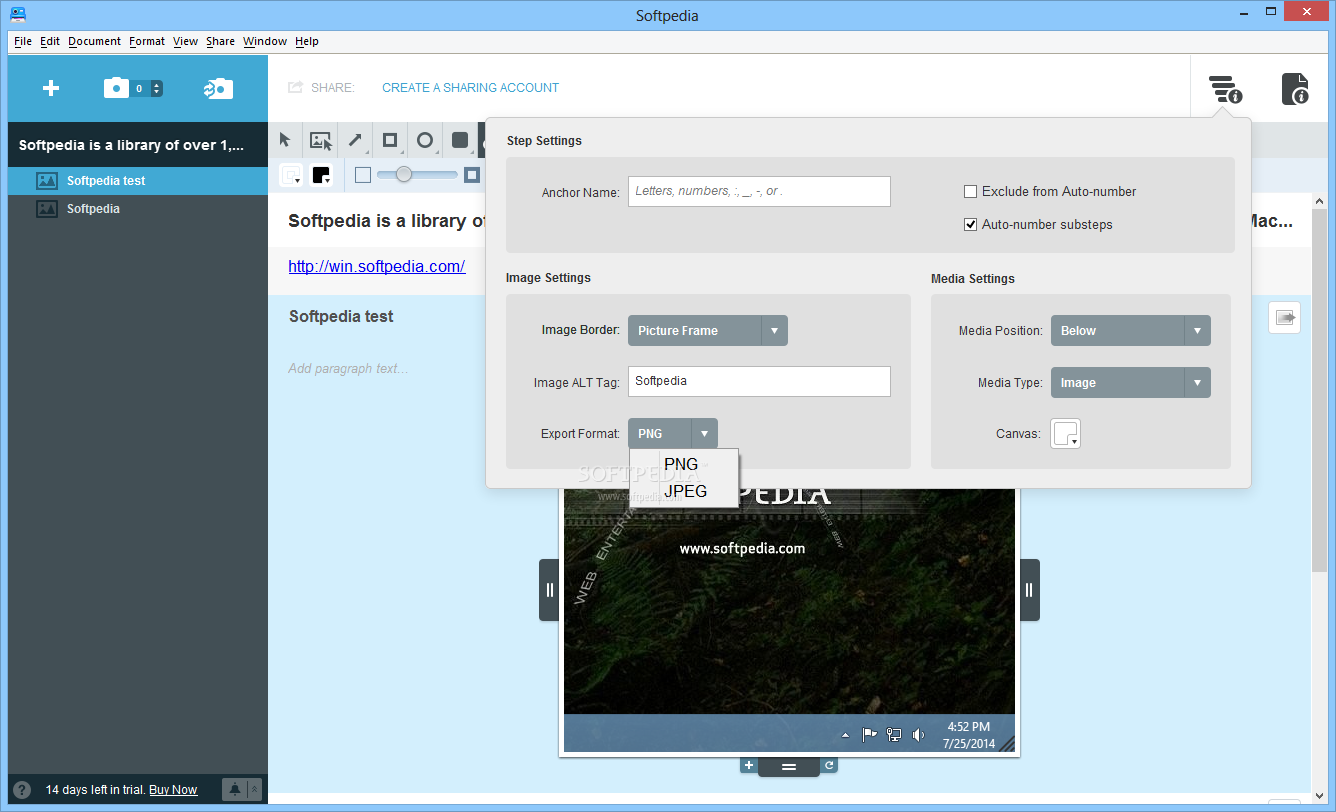This screenshot has height=812, width=1336.
Task: Open the document inspector icon
Action: pos(1296,89)
